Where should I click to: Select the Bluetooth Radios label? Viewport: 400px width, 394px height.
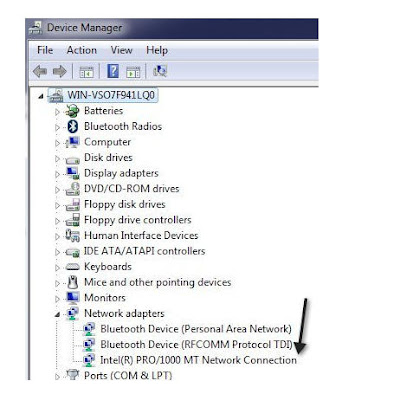(123, 126)
